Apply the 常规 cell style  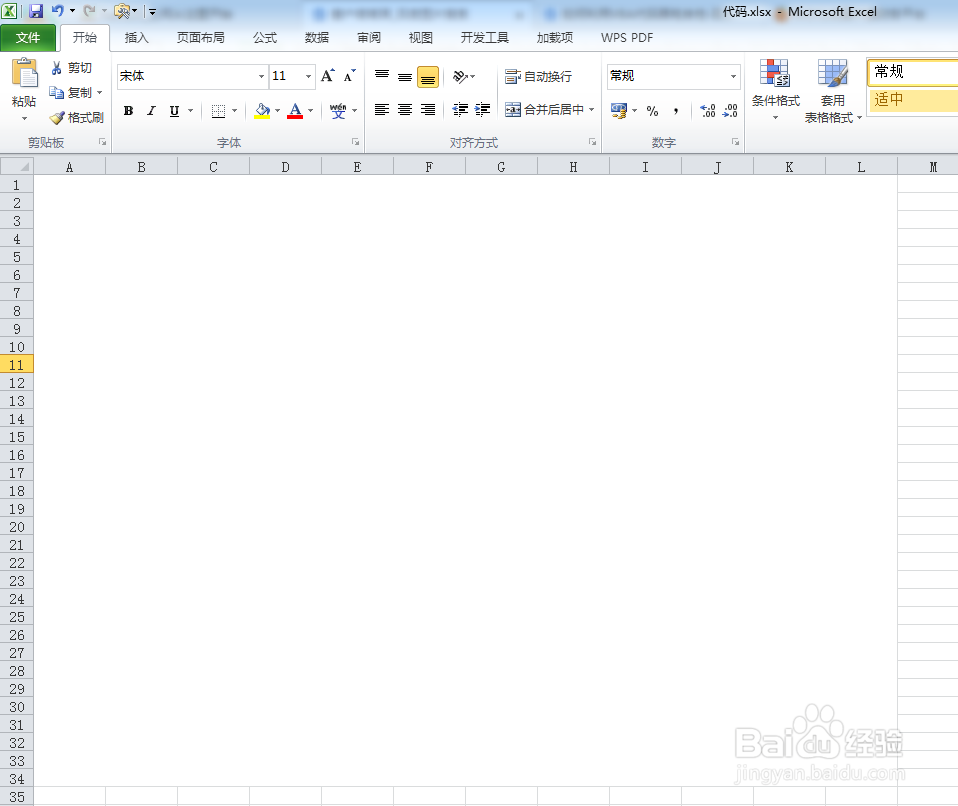tap(913, 72)
